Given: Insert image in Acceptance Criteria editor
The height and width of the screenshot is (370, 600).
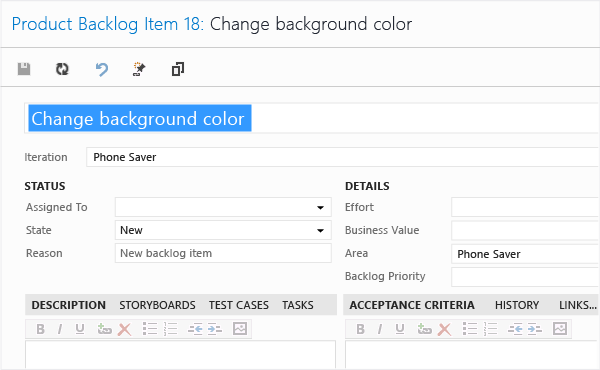Looking at the screenshot, I should 560,329.
